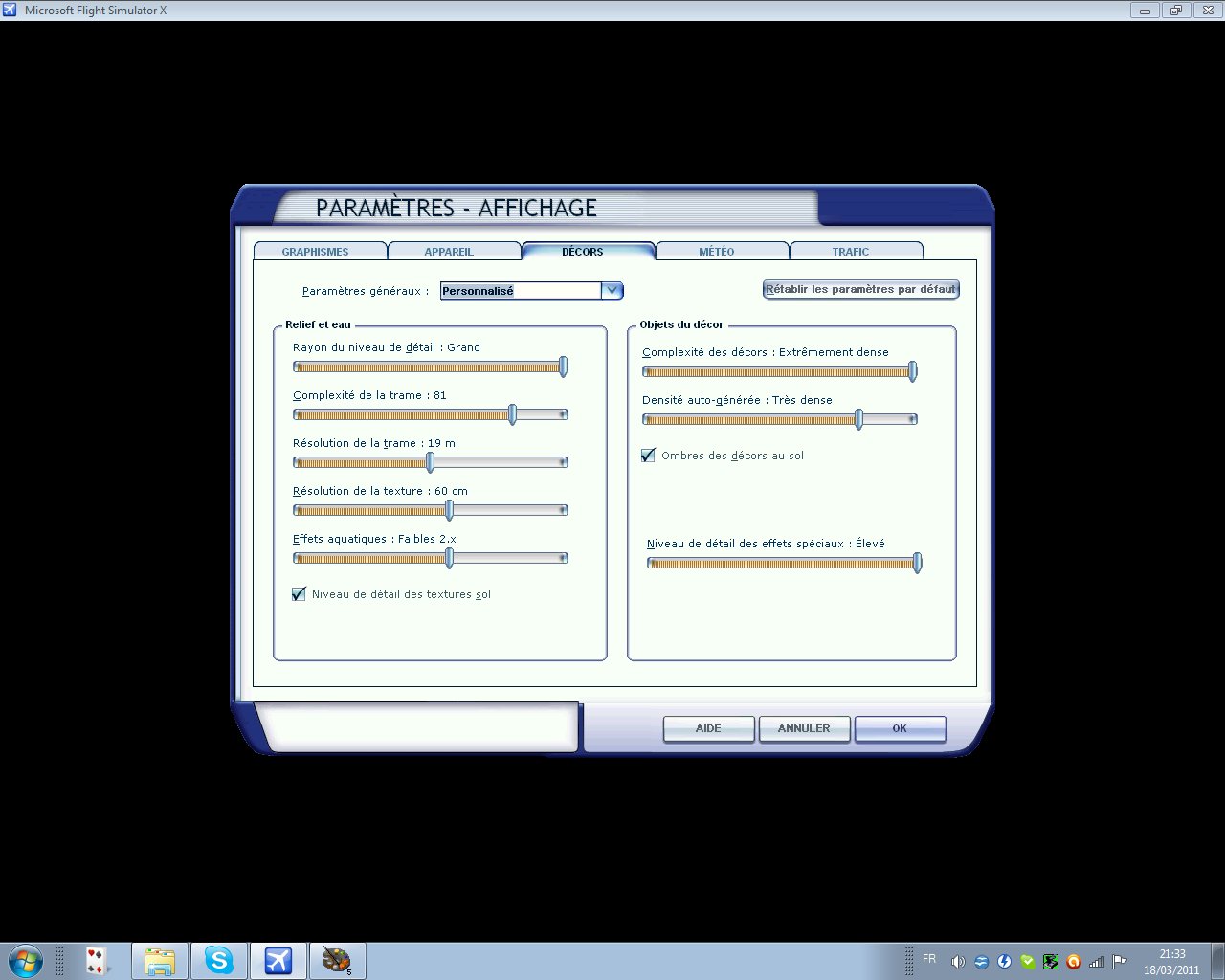This screenshot has width=1225, height=980.
Task: Restore down the Flight Simulator window
Action: point(1175,11)
